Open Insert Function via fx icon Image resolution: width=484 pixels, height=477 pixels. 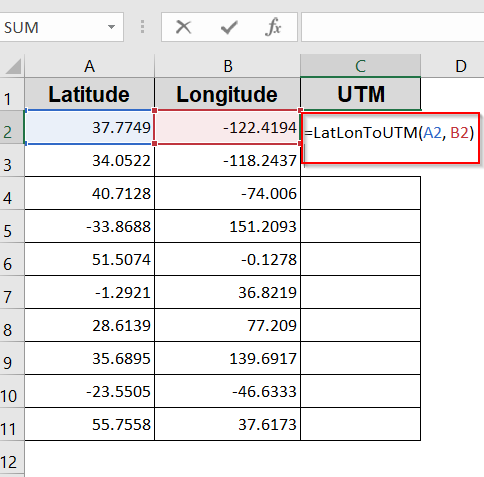(x=273, y=27)
